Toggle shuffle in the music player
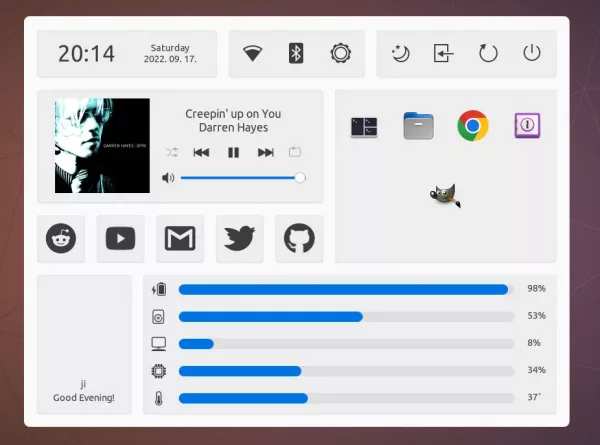Screen dimensions: 600x445 pos(172,152)
